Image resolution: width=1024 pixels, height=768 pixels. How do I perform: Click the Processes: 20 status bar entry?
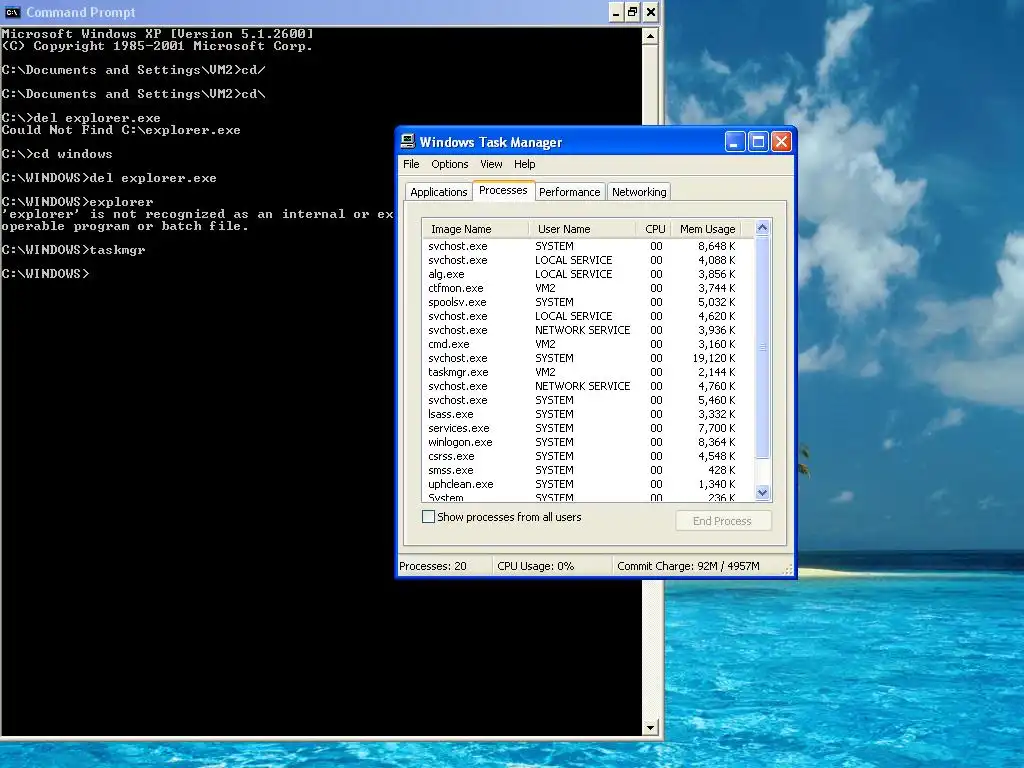pos(444,566)
